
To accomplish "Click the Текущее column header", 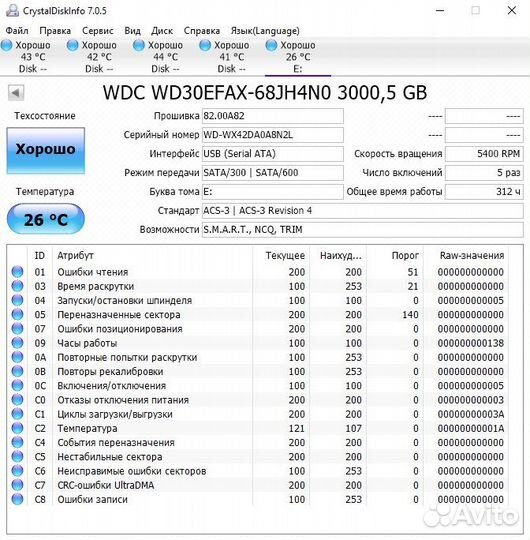I will [281, 256].
